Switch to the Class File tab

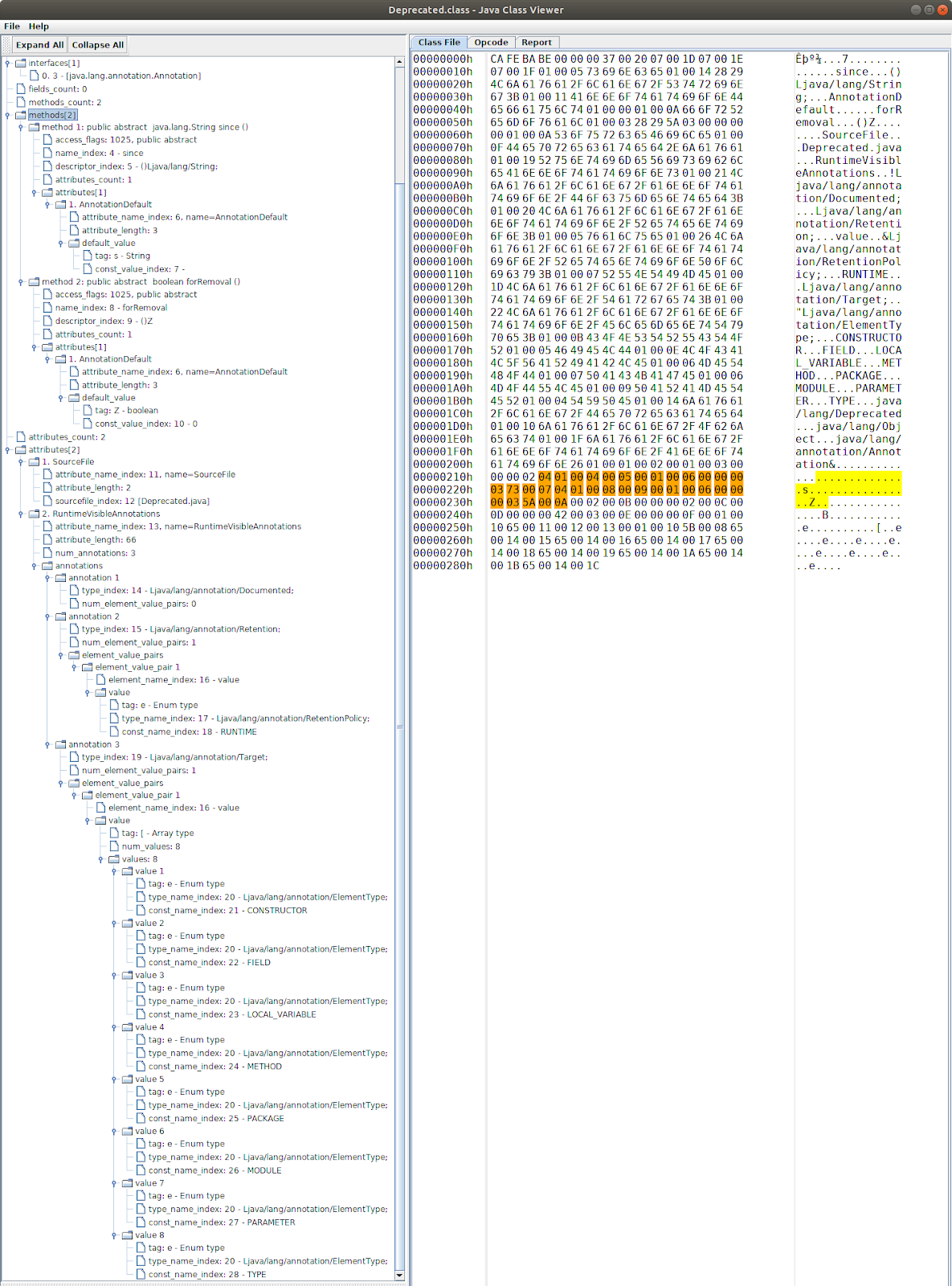[x=439, y=43]
